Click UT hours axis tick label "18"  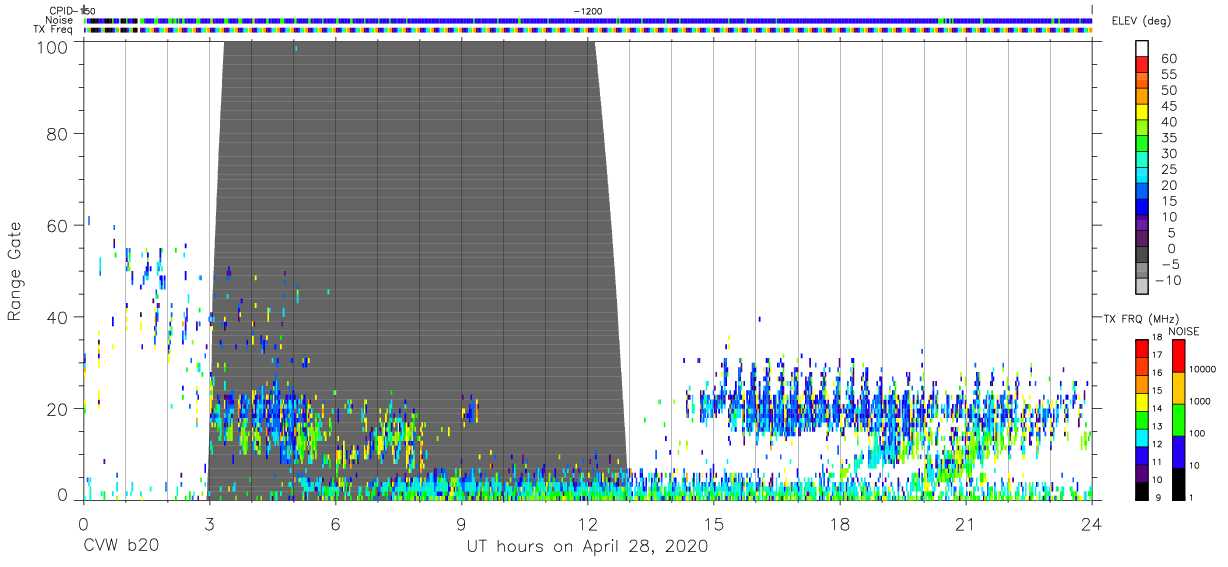tap(840, 524)
